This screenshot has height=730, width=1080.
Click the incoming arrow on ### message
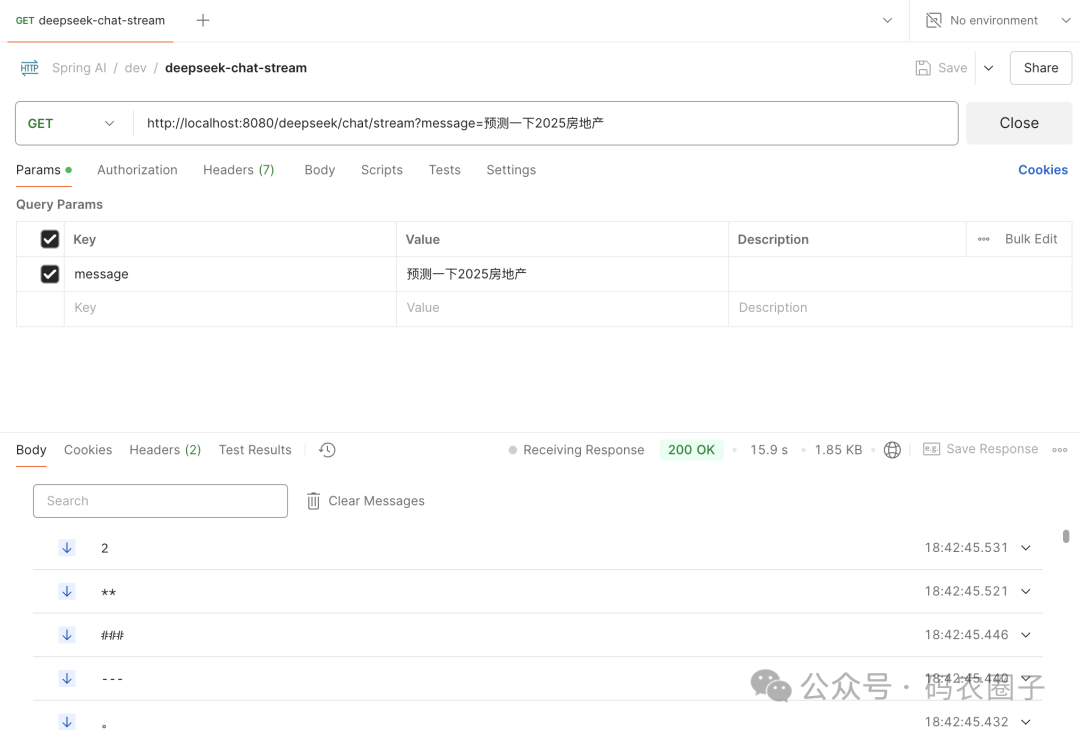point(67,634)
